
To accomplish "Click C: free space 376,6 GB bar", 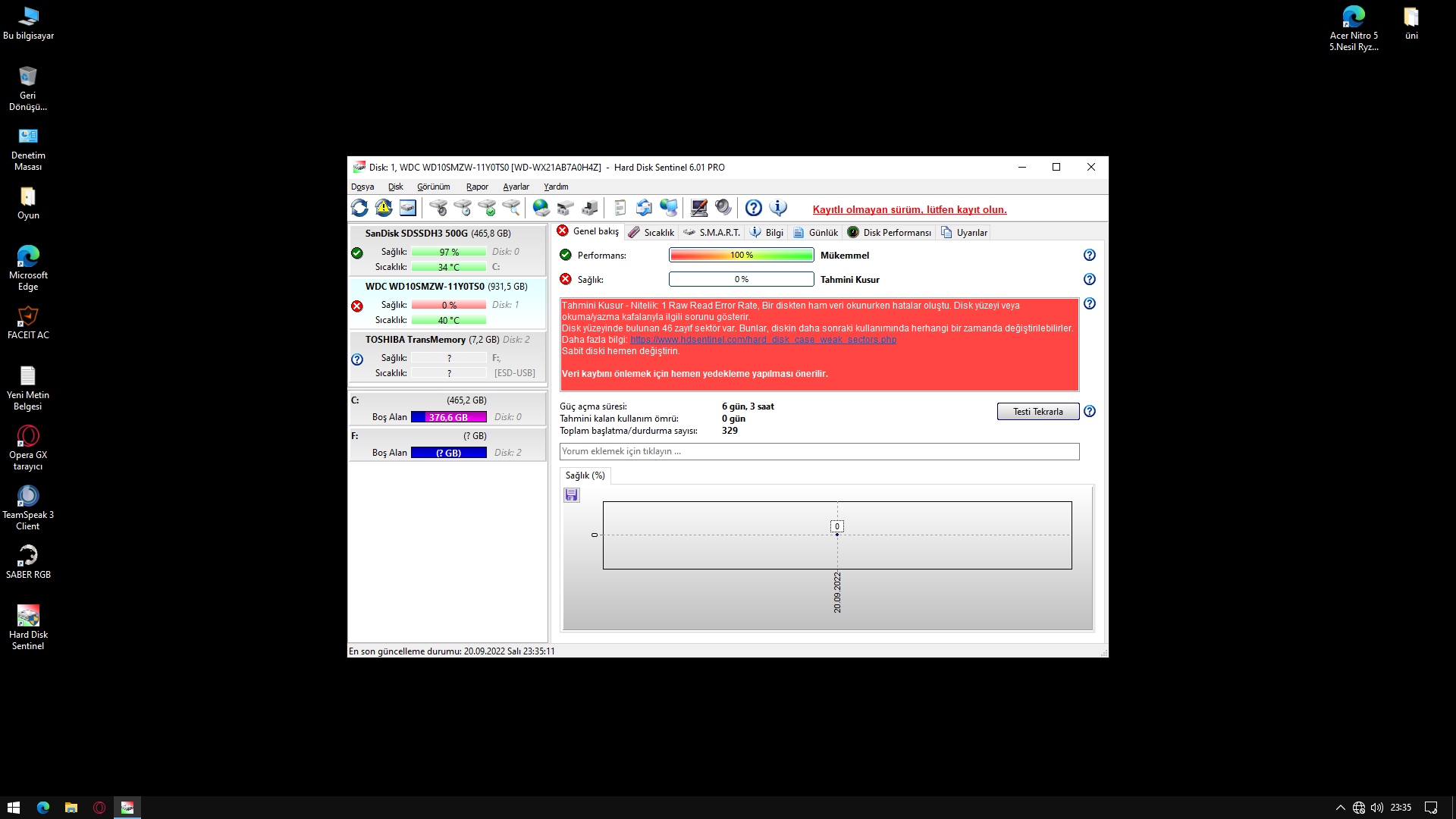I will point(449,417).
